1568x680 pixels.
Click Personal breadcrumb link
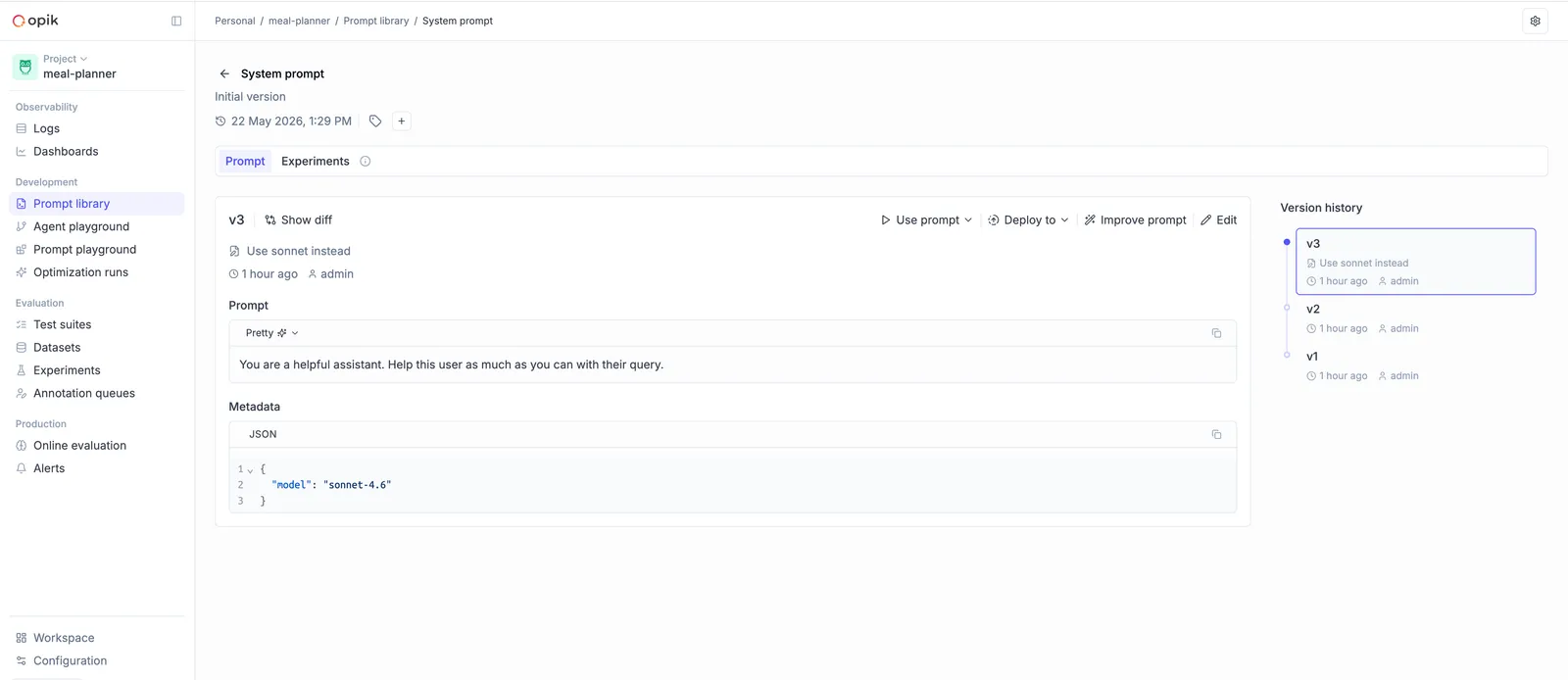point(235,21)
